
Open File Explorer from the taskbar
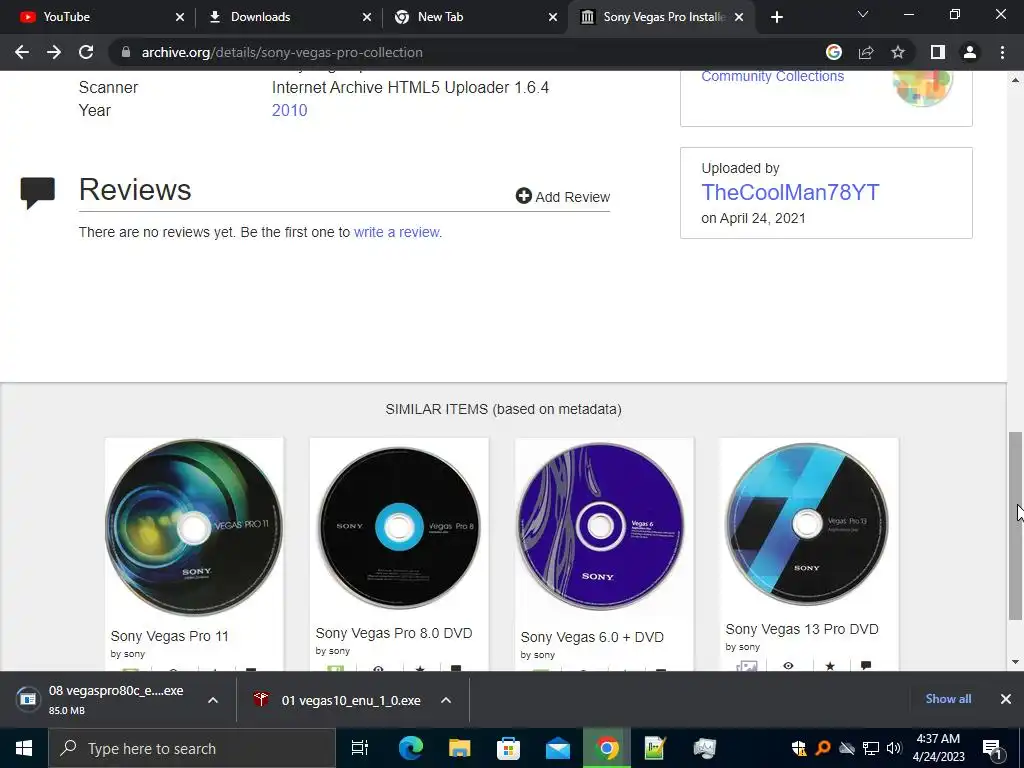tap(460, 748)
